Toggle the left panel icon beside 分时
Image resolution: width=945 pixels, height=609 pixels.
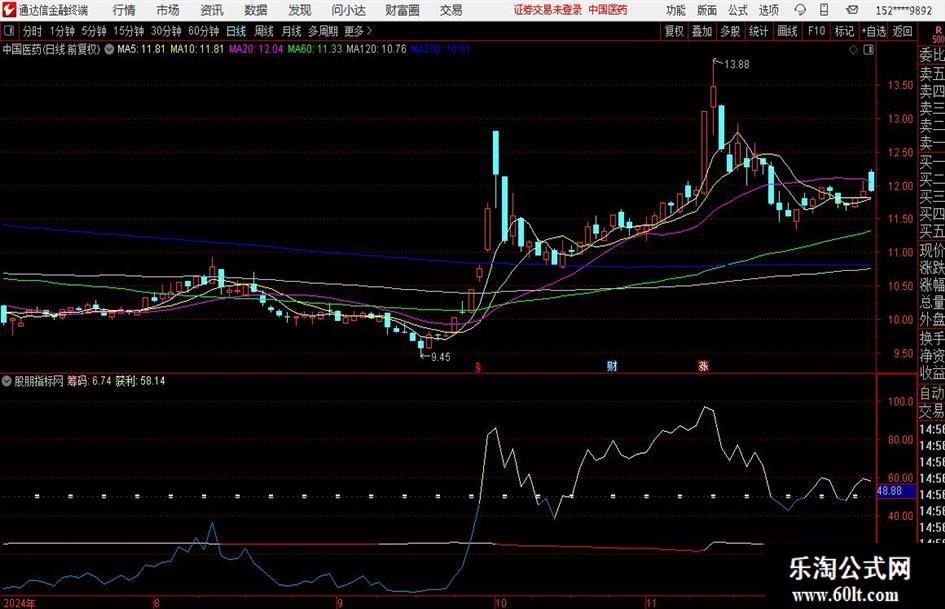coord(9,31)
